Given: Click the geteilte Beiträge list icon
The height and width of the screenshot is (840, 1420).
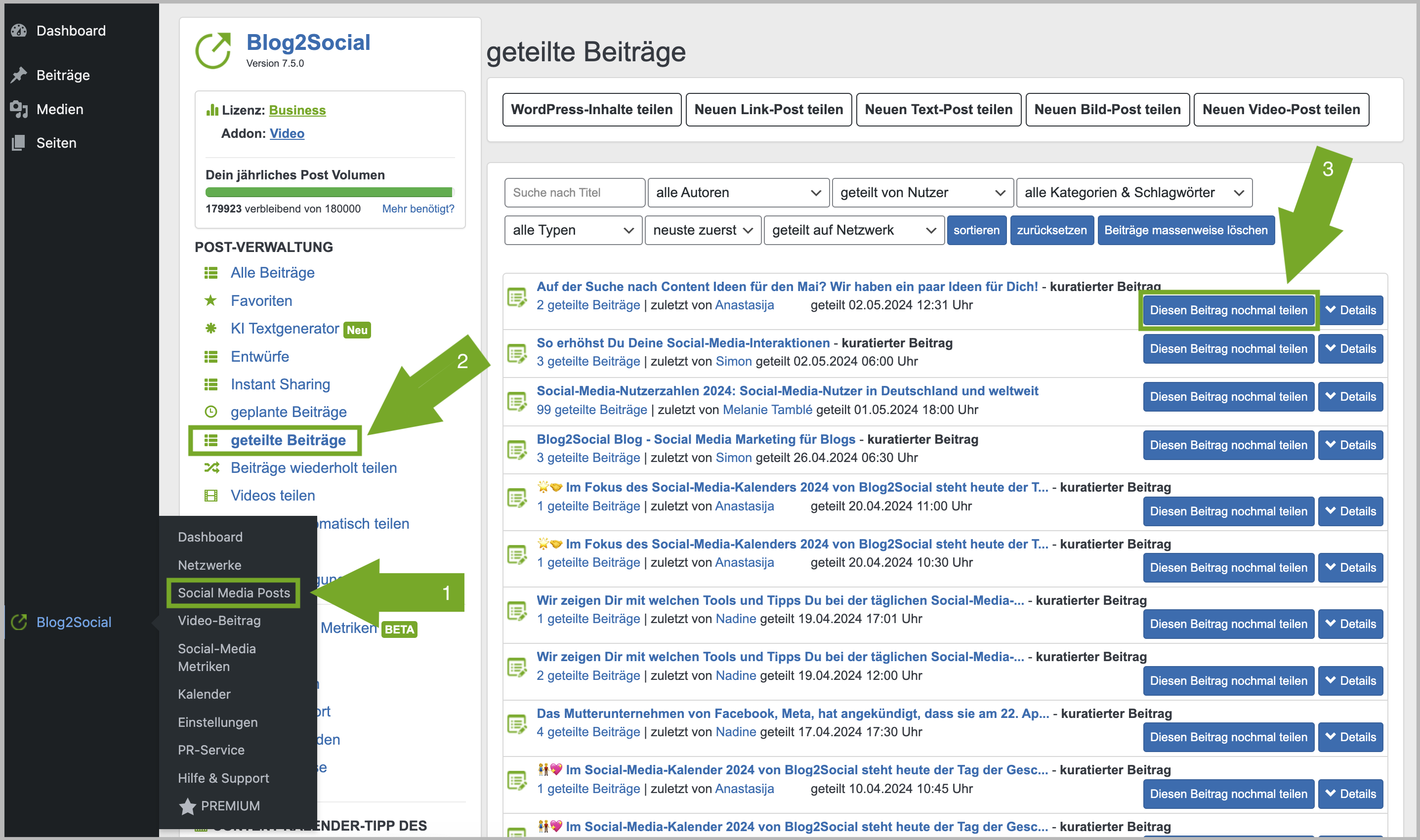Looking at the screenshot, I should 210,440.
